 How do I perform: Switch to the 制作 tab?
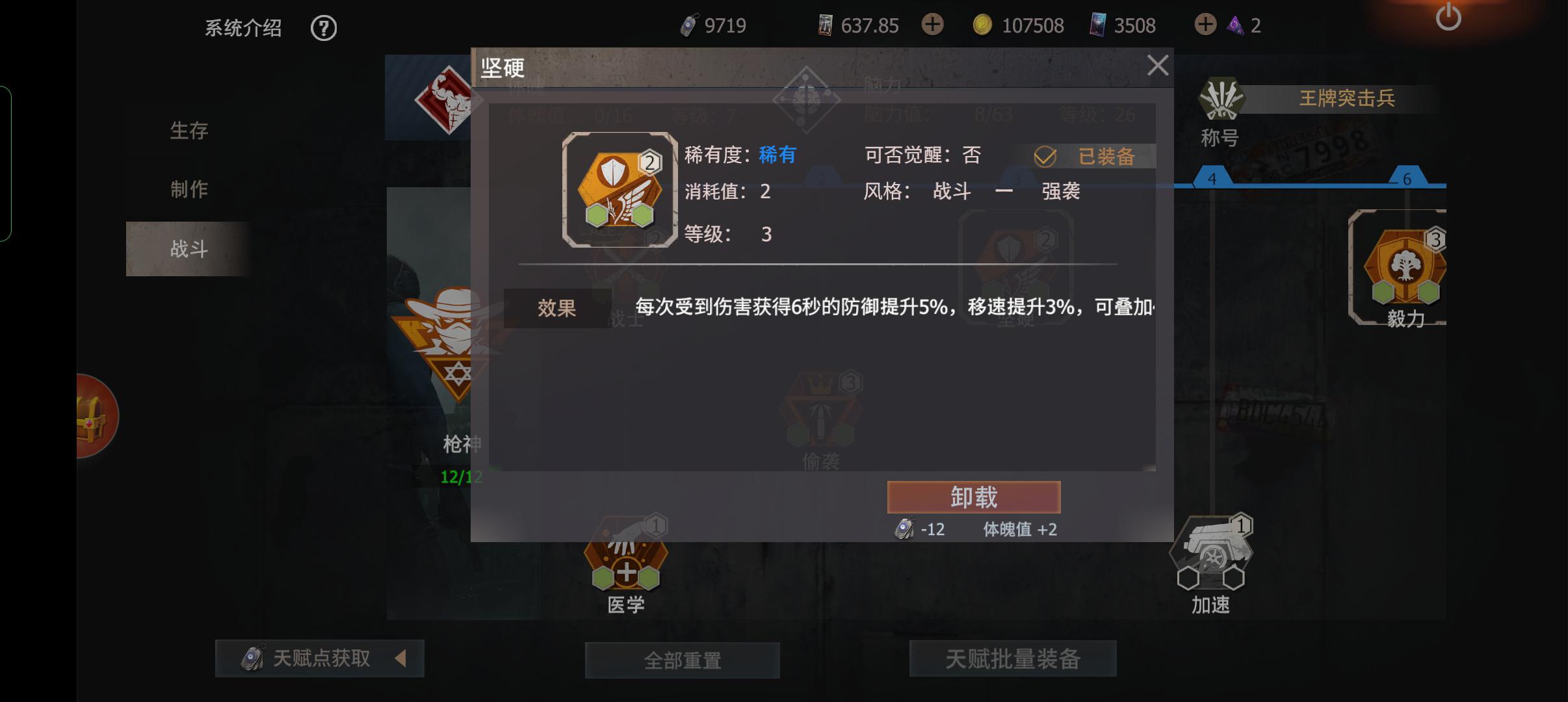pos(189,189)
